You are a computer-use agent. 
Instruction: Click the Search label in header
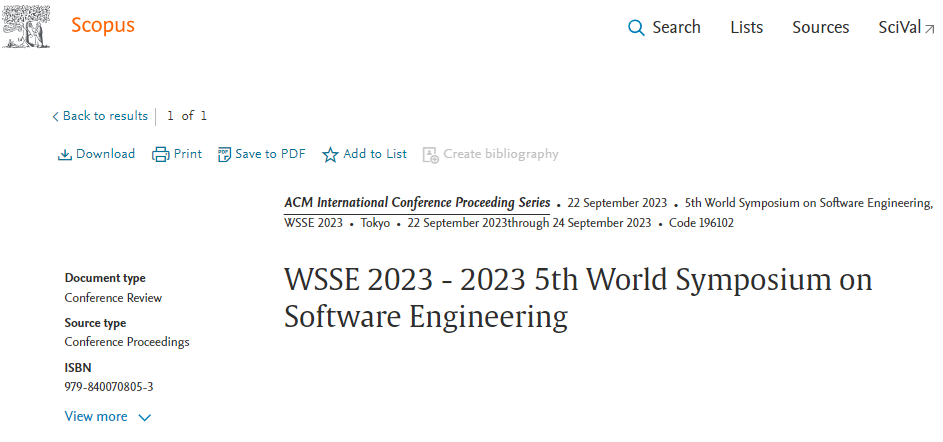click(676, 28)
